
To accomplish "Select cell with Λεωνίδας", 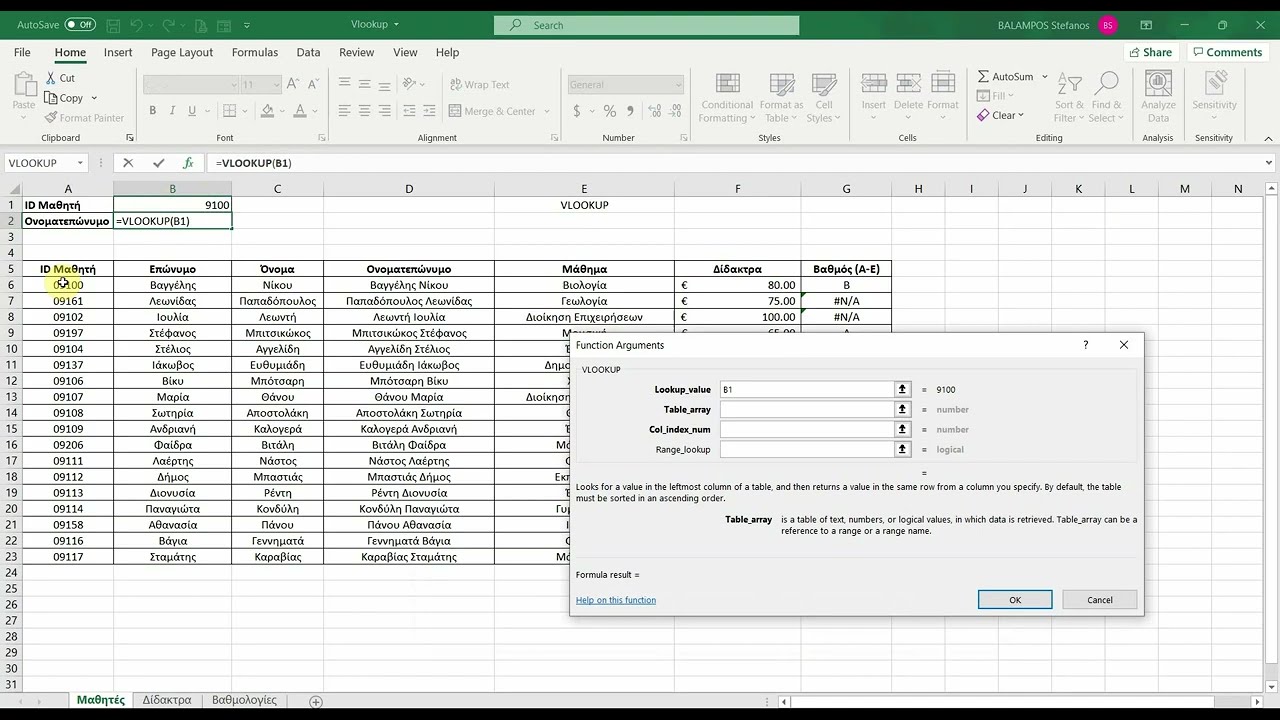I will pos(172,301).
